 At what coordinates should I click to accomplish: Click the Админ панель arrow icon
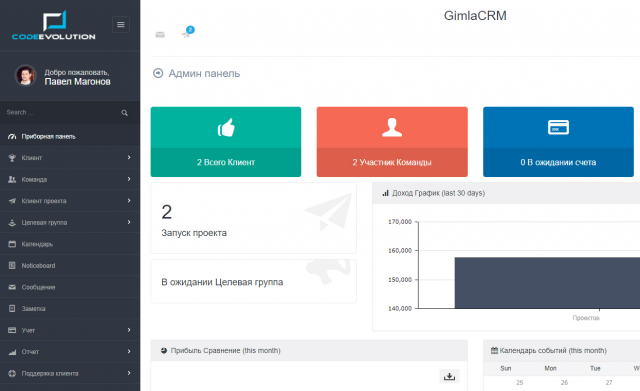click(x=158, y=73)
